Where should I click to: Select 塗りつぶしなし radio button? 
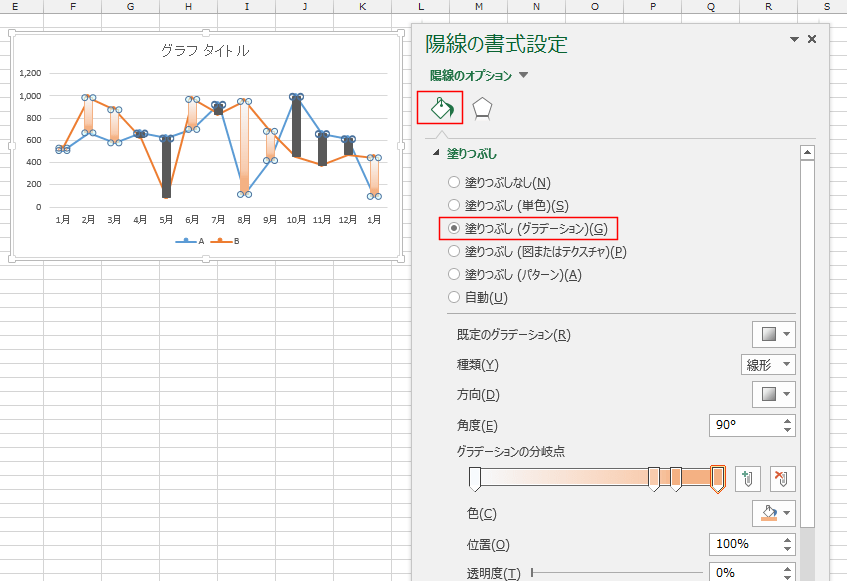tap(454, 182)
